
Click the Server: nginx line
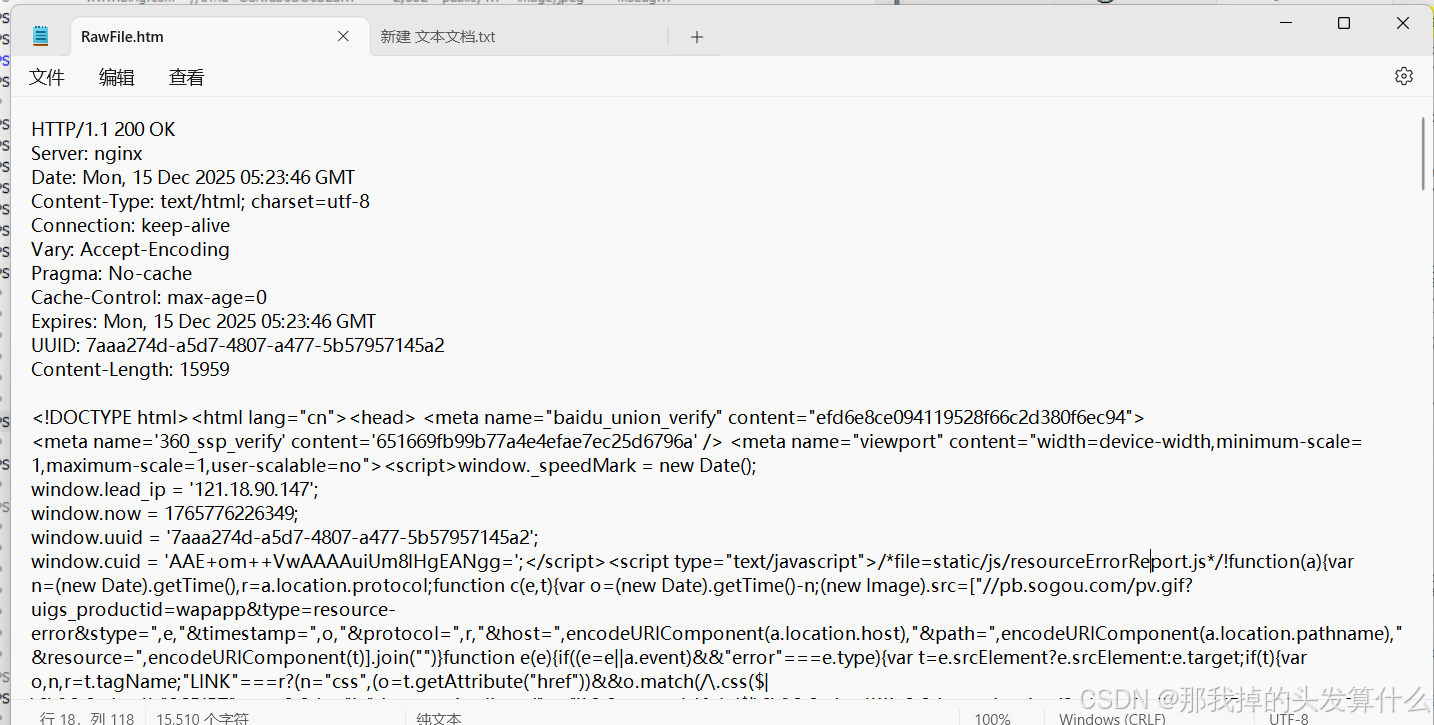pos(87,153)
